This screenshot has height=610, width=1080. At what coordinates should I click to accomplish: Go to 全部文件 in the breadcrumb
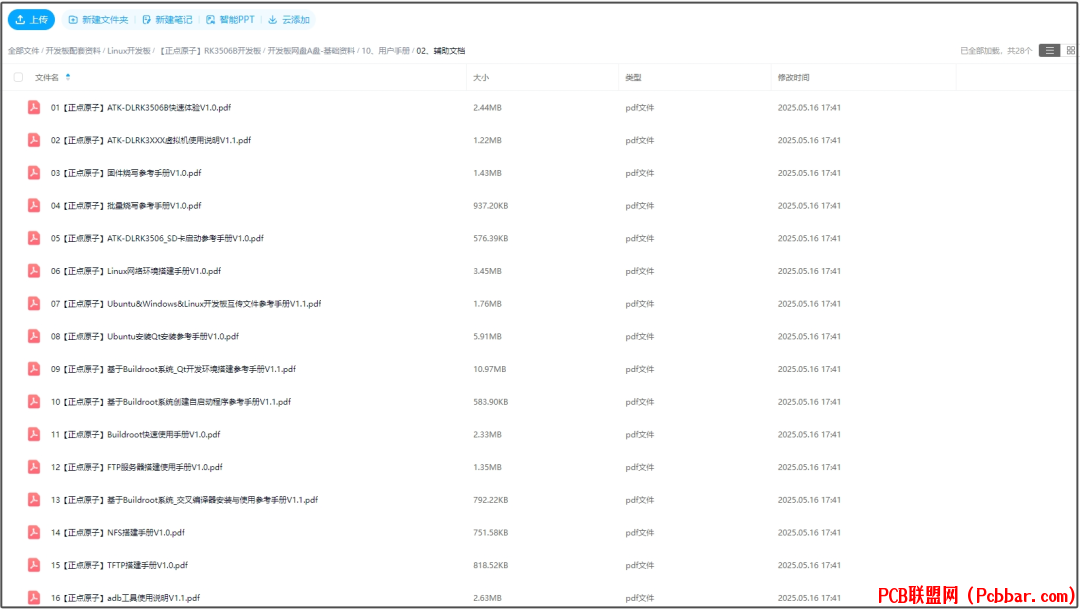pos(23,51)
